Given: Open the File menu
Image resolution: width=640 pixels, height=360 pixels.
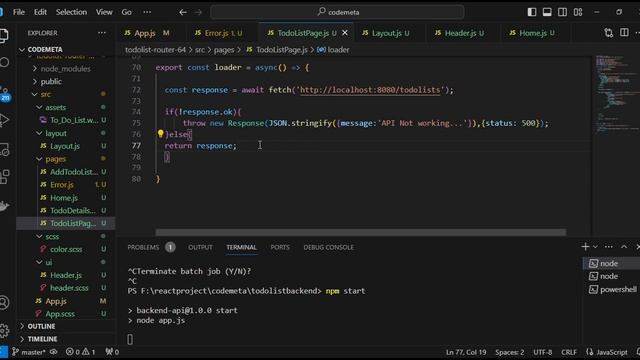Looking at the screenshot, I should [x=19, y=12].
